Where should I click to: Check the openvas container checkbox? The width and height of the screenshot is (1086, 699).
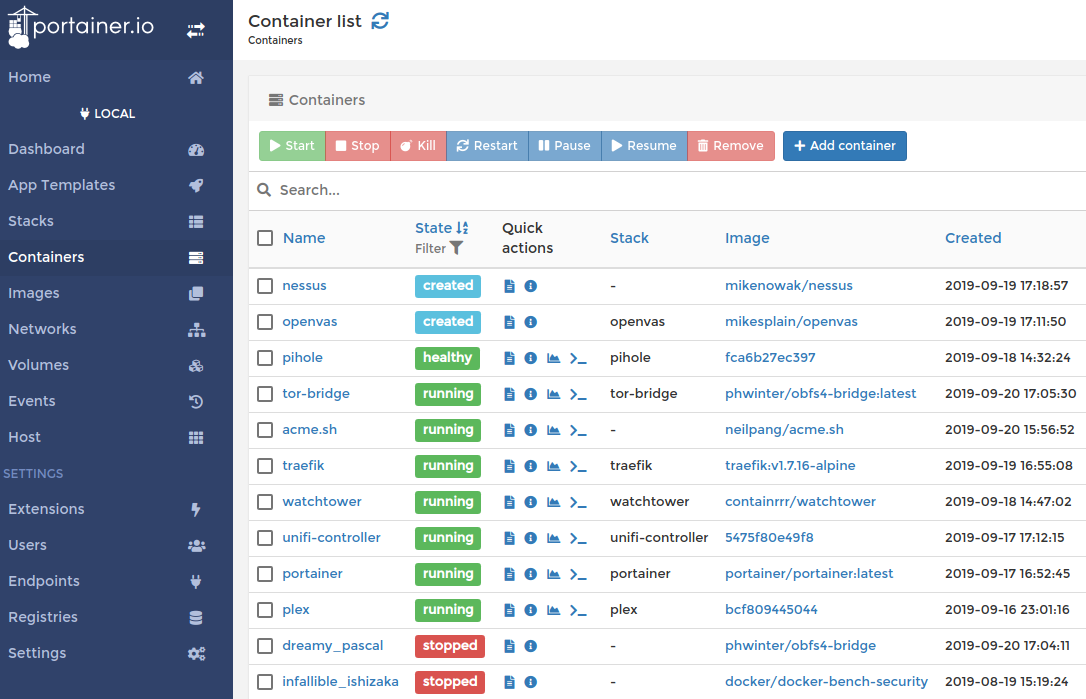[x=265, y=322]
